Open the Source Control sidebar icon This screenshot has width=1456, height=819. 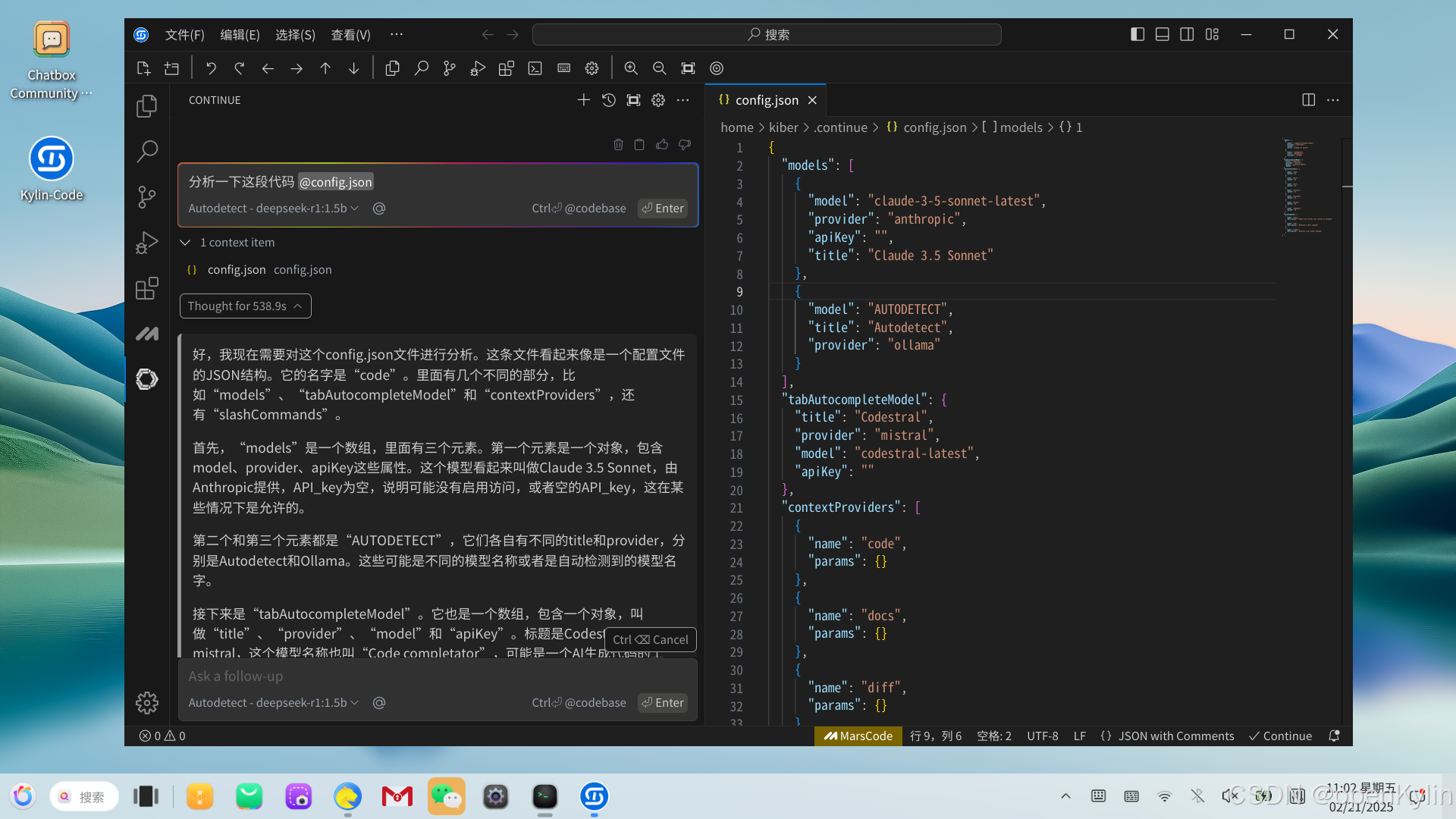[146, 197]
